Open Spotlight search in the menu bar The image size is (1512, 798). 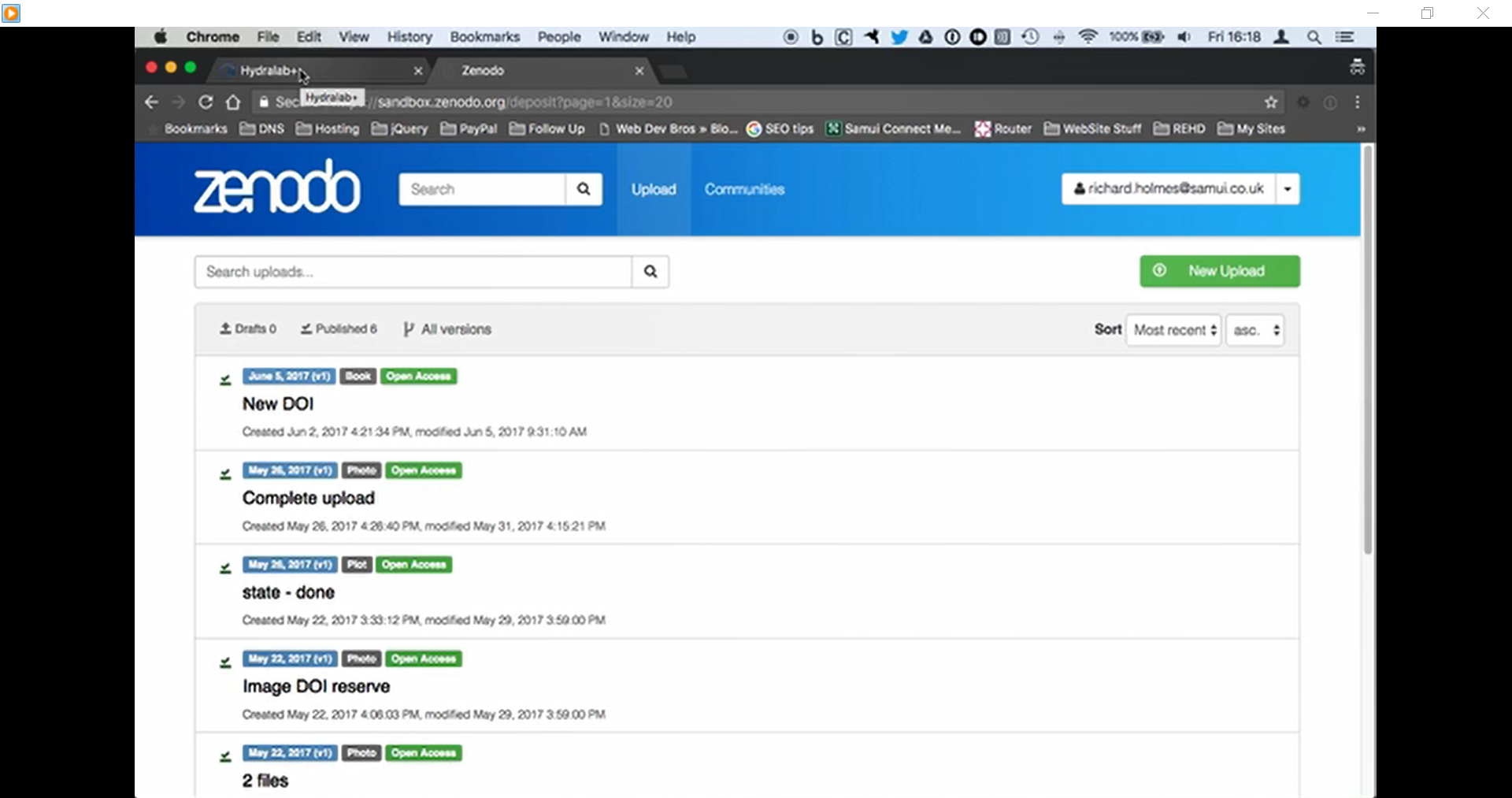pos(1314,36)
